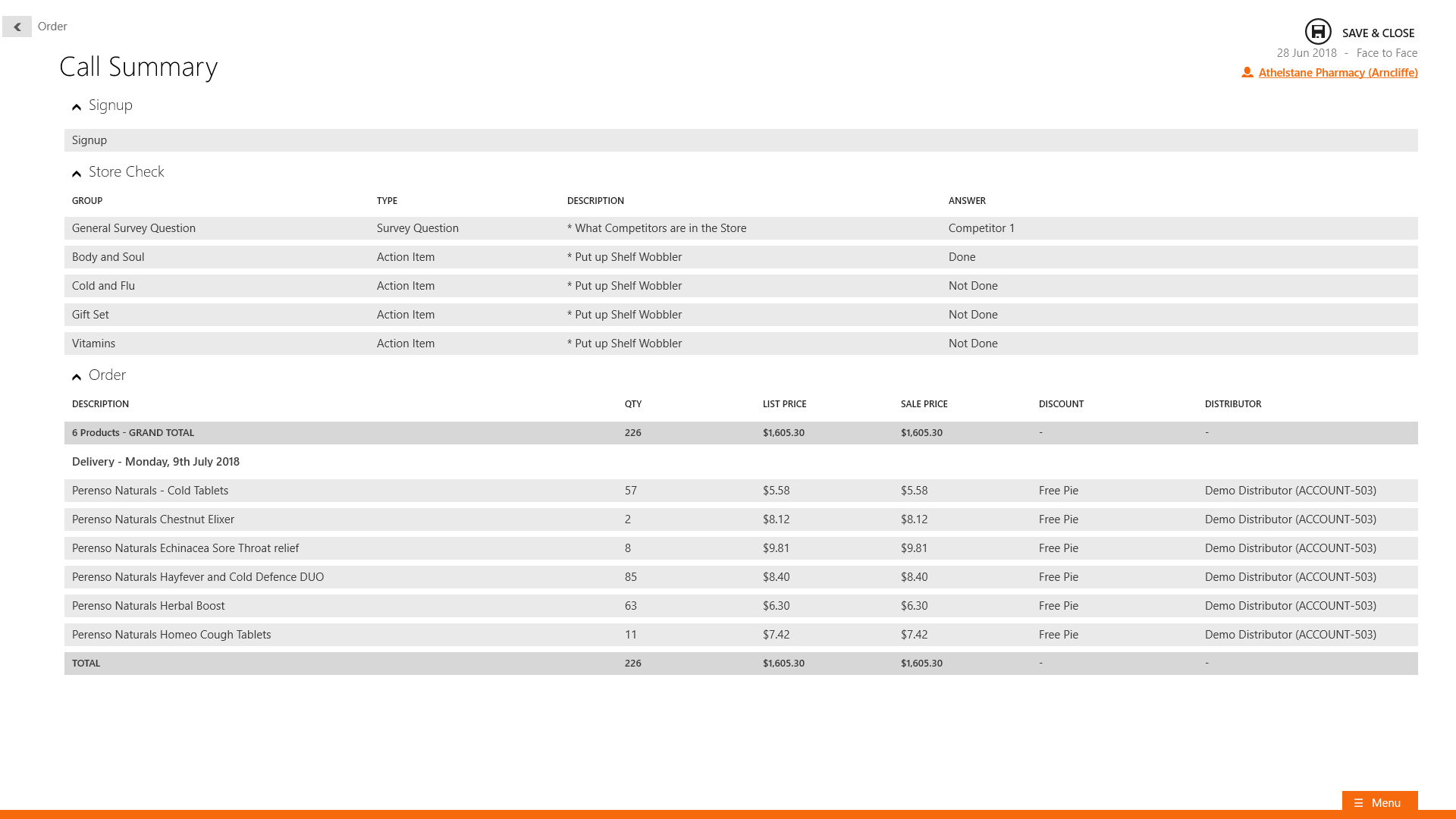Screen dimensions: 1456x819
Task: Click the 6 Products GRAND TOTAL row
Action: pos(740,433)
